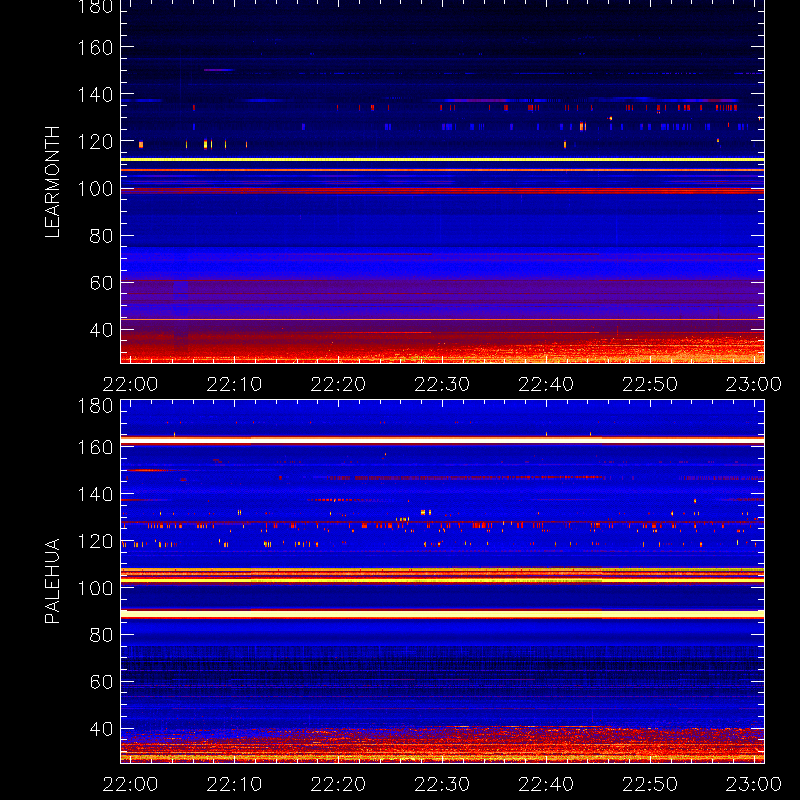Viewport: 800px width, 800px height.
Task: Select the 160 tick label on the Learmonth plot
Action: 95,48
